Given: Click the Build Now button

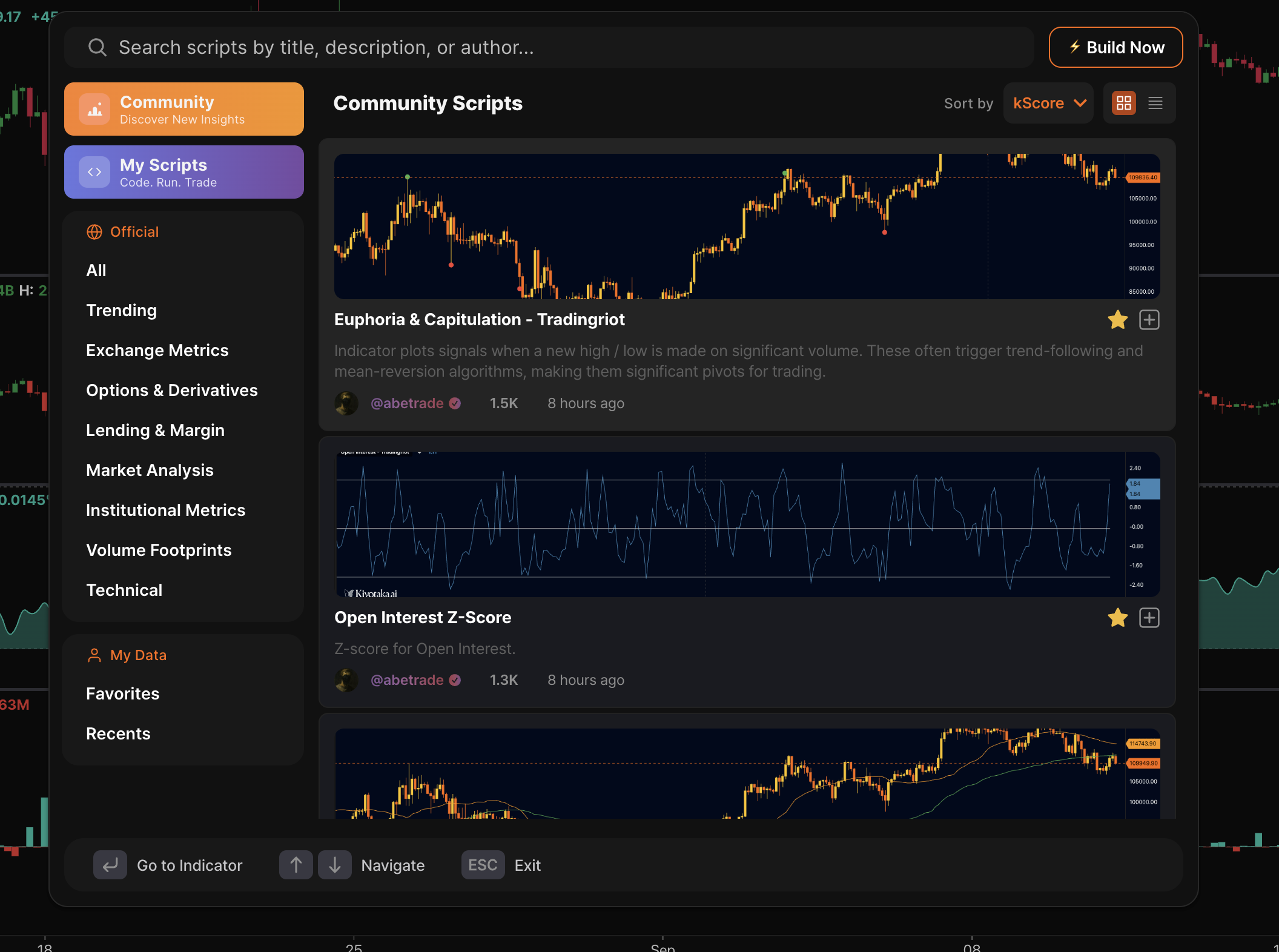Looking at the screenshot, I should 1115,47.
